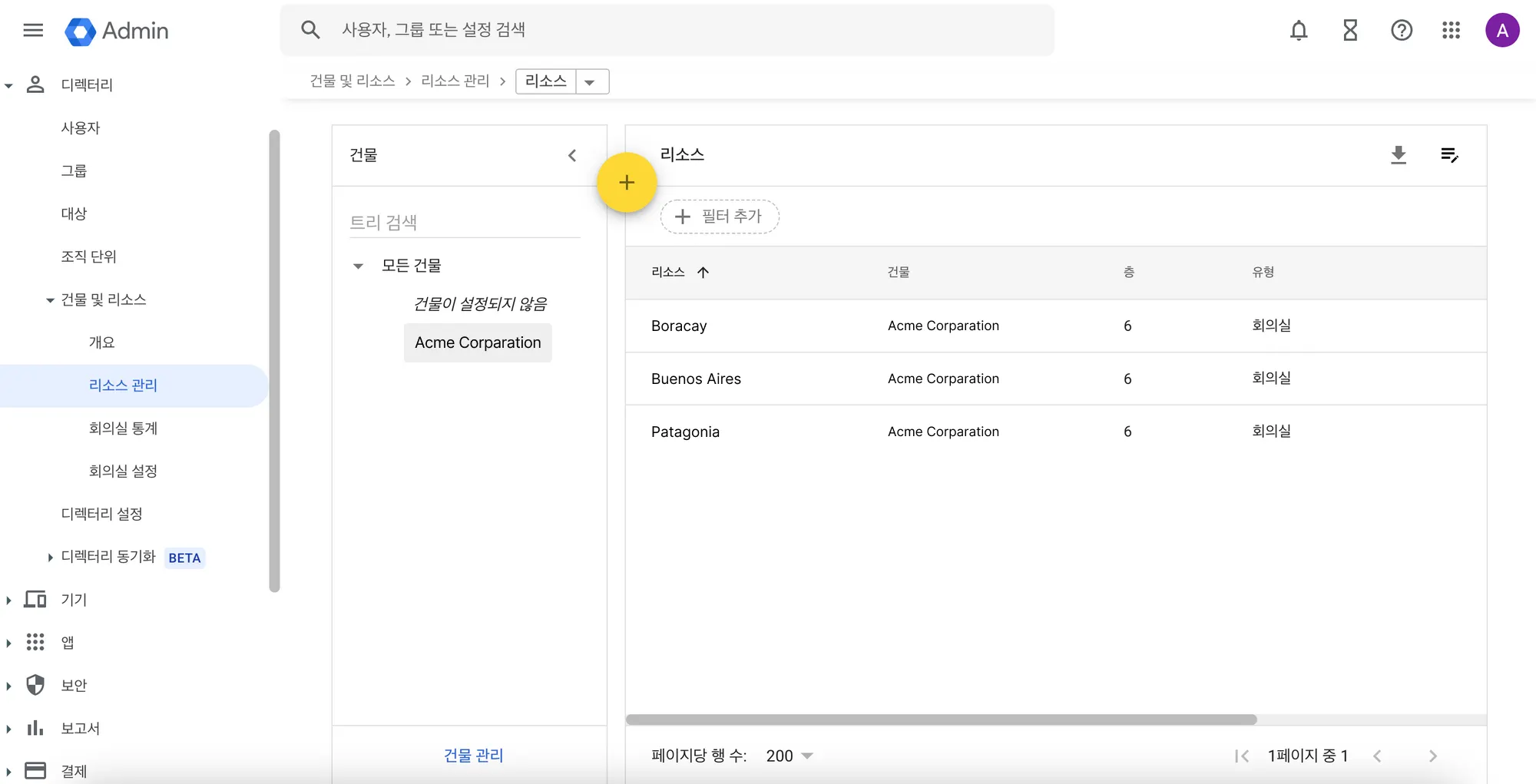Click the 건물 관리 link

(x=473, y=756)
